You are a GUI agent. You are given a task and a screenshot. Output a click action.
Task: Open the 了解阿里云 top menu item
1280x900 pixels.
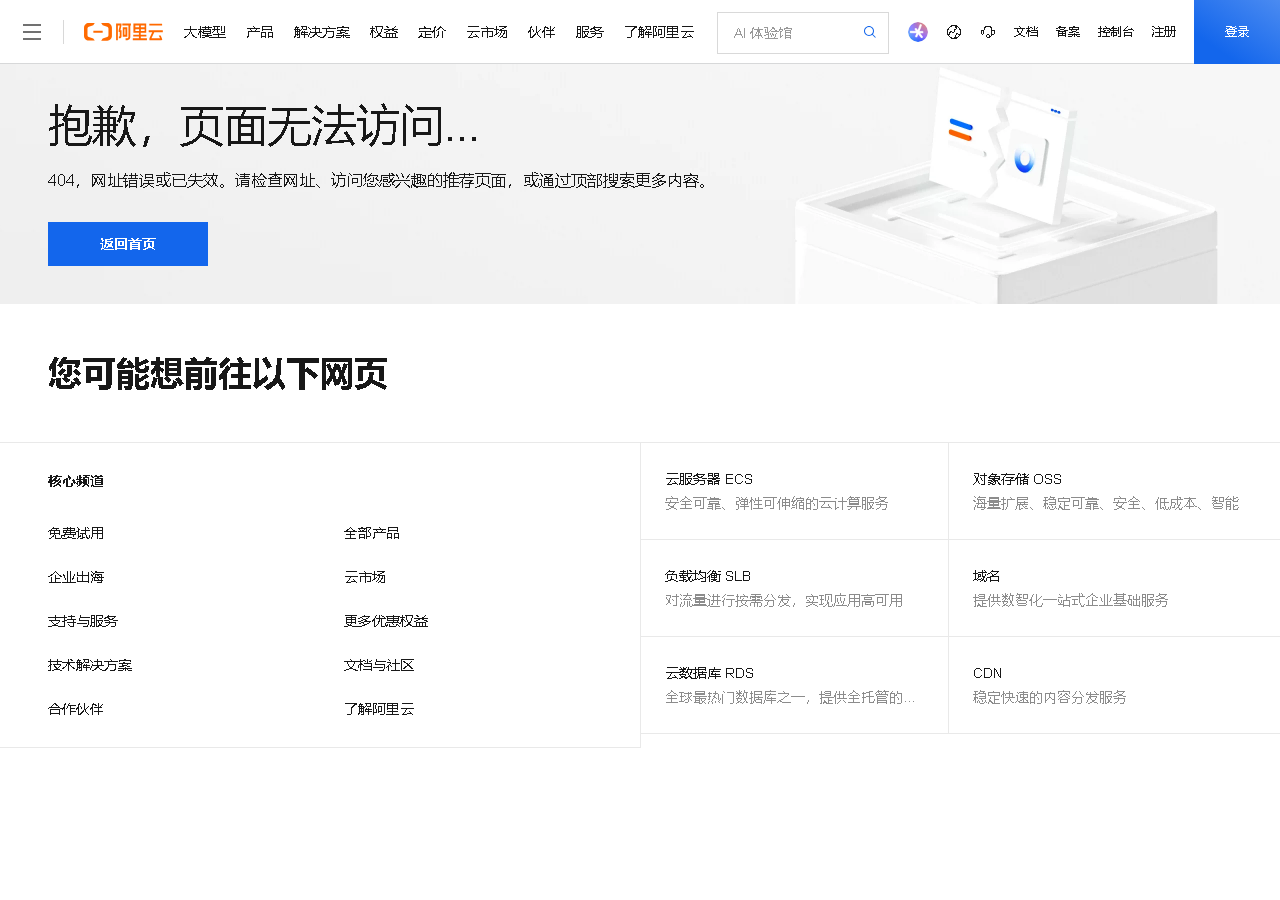click(x=659, y=32)
